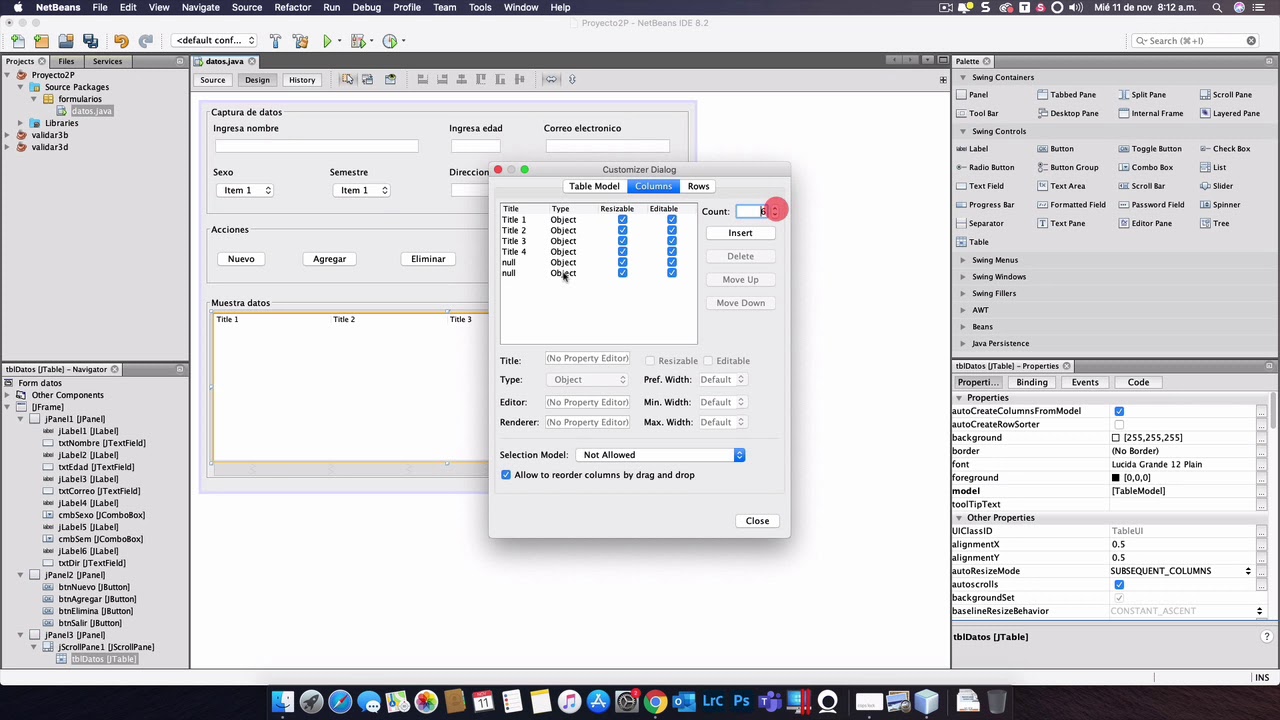Click the New File toolbar icon

[18, 41]
